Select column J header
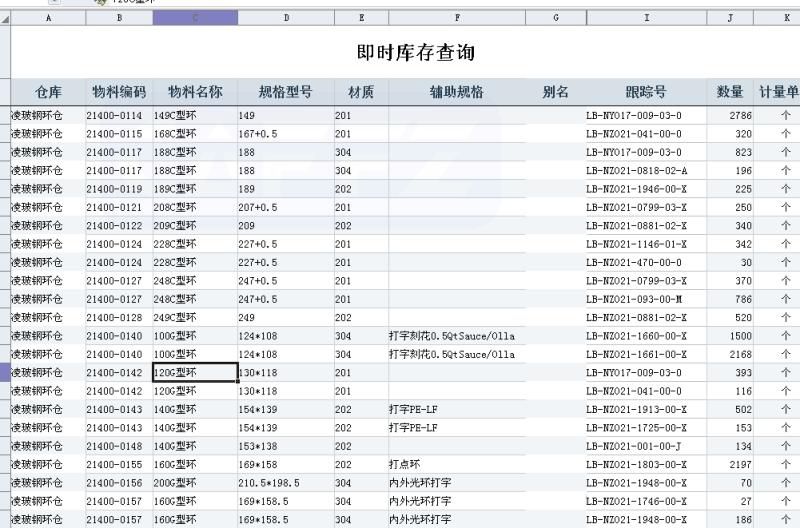Image resolution: width=800 pixels, height=528 pixels. [x=730, y=18]
